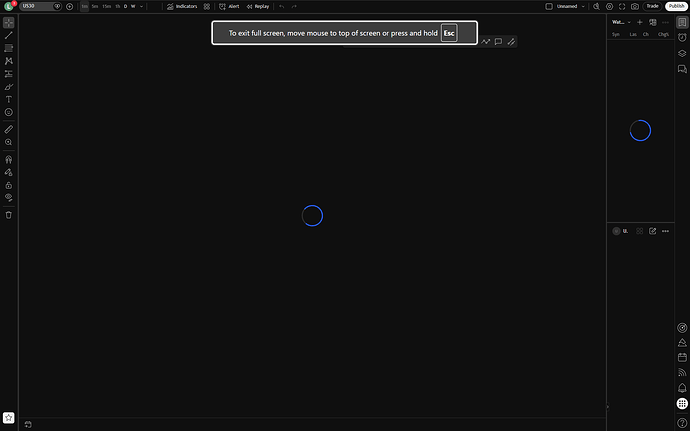This screenshot has width=690, height=431.
Task: Add symbol to watchlist with plus icon
Action: (640, 22)
